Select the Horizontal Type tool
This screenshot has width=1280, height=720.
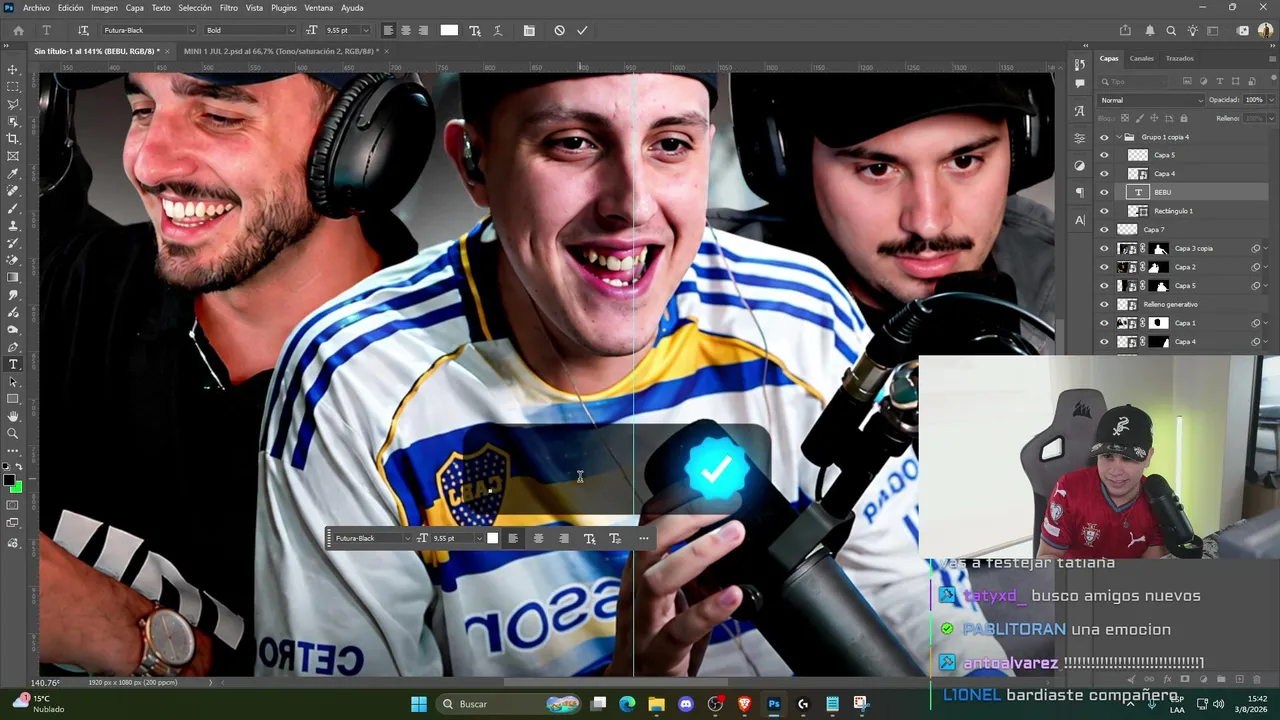click(13, 364)
